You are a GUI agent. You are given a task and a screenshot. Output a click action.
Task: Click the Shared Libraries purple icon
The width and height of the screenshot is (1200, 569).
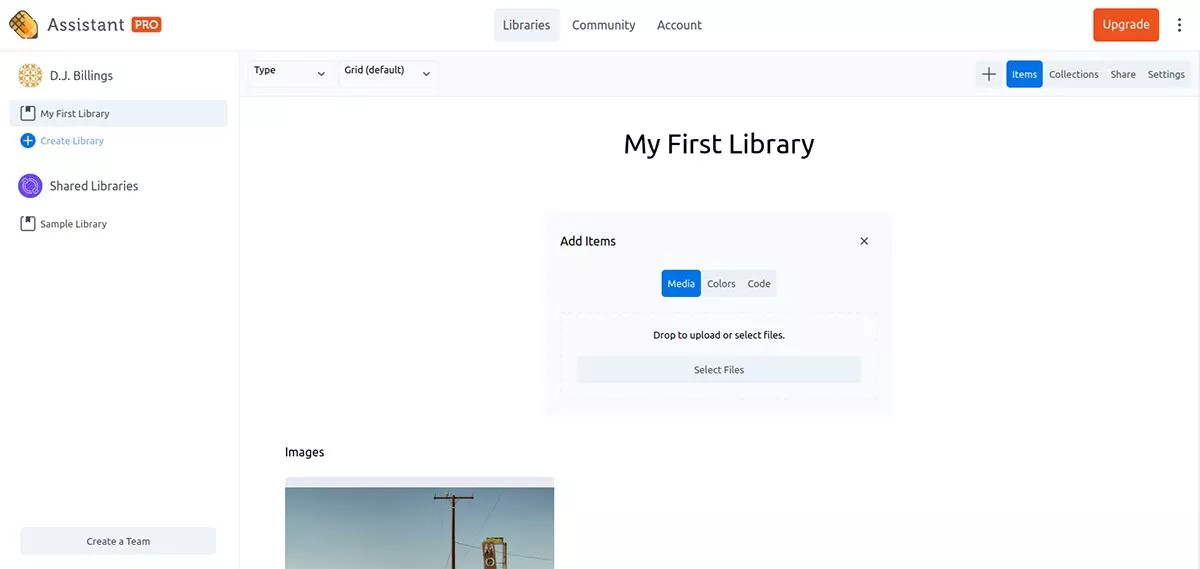30,186
